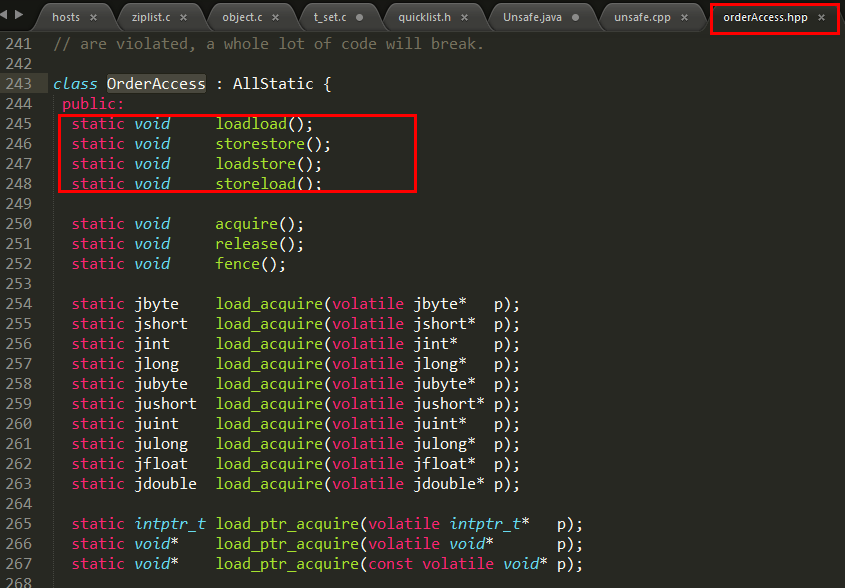Click the acquire() method name

coord(247,224)
